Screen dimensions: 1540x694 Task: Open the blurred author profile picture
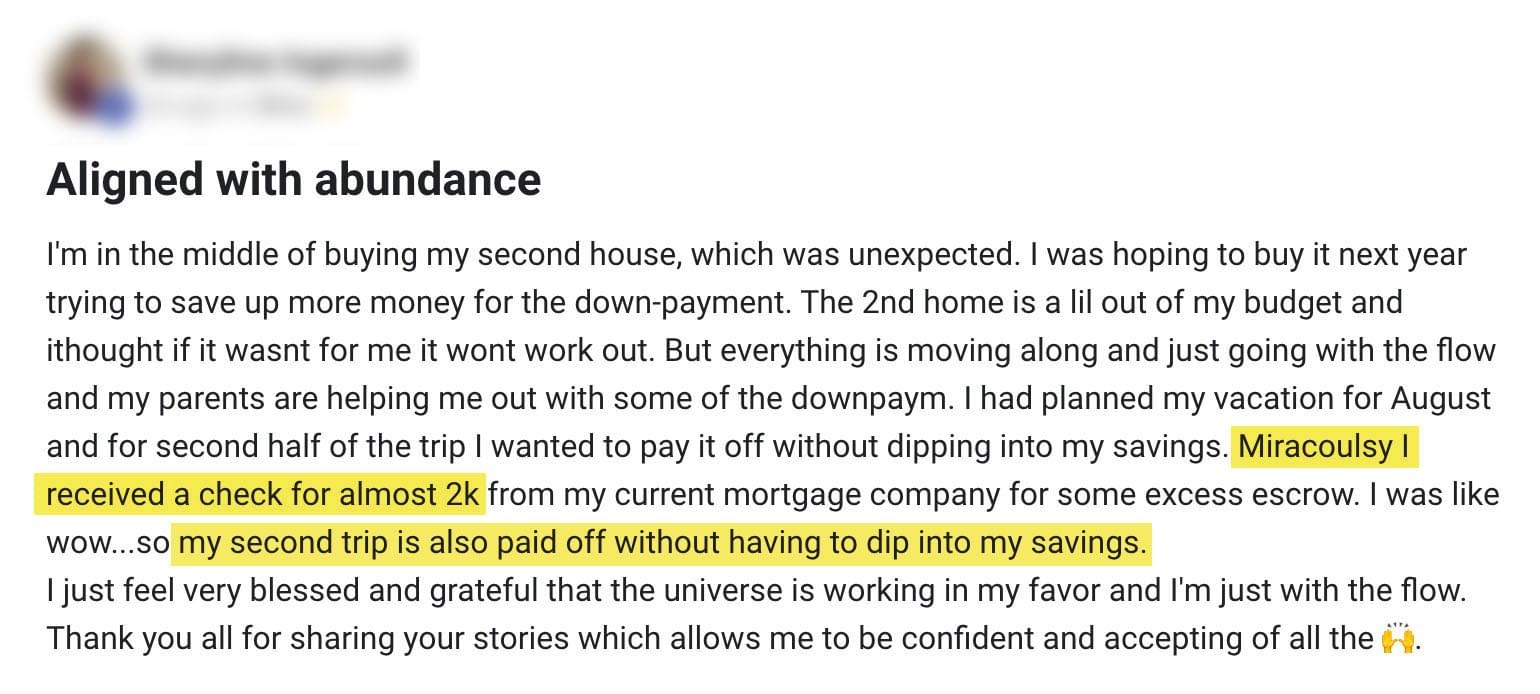tap(88, 80)
